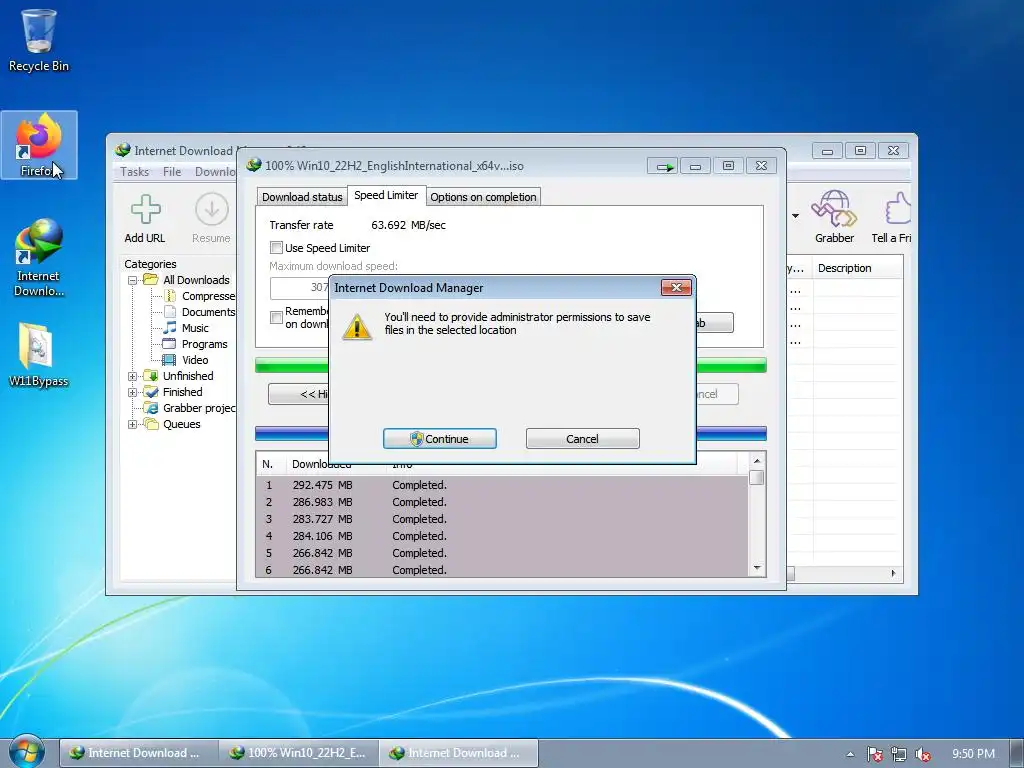Select the Video category

coord(186,360)
